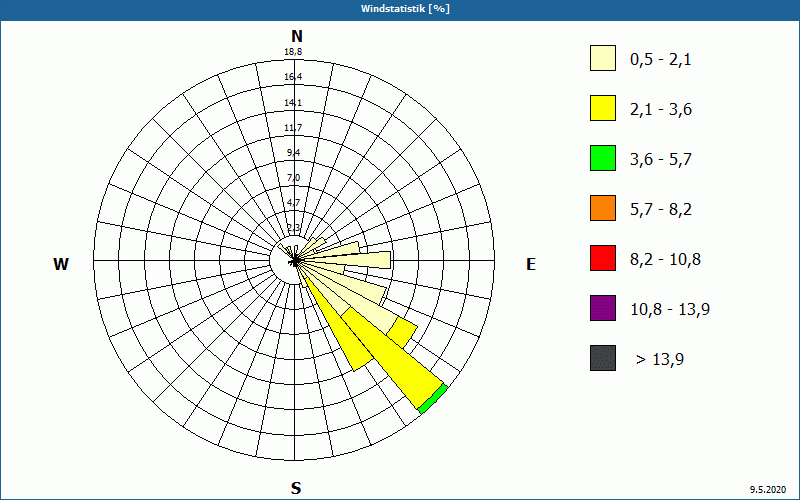Click the green tip of the longest southeast bar
The width and height of the screenshot is (800, 500).
[433, 399]
